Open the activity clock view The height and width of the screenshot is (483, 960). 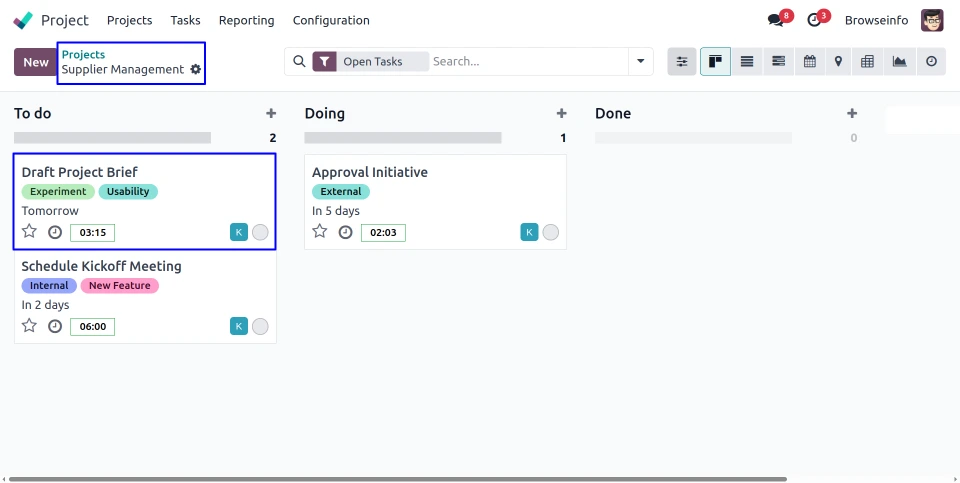[x=931, y=62]
